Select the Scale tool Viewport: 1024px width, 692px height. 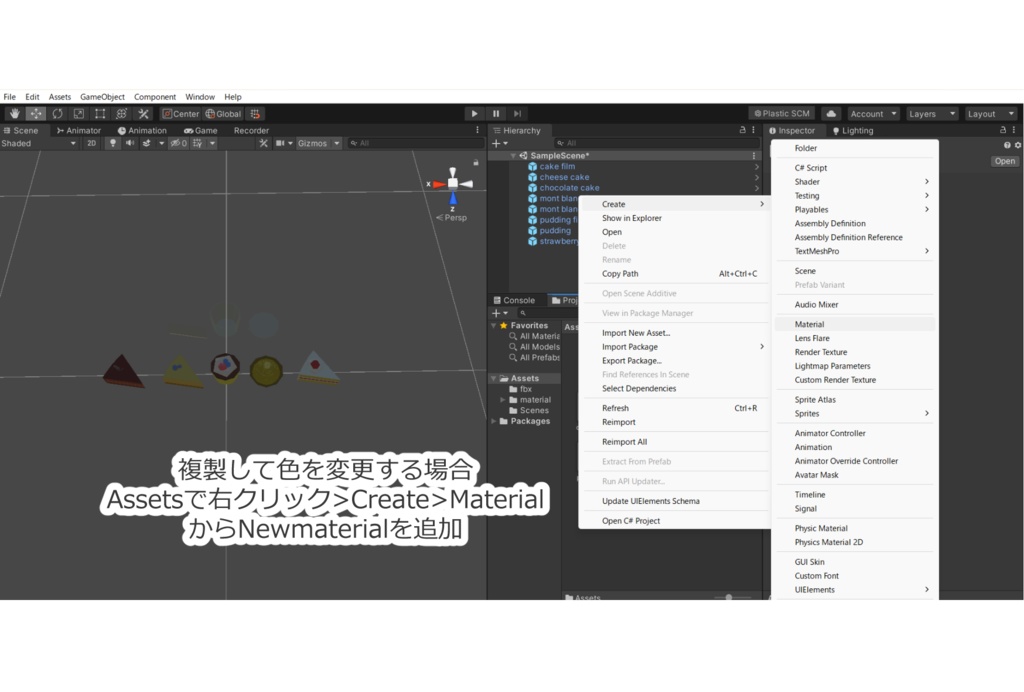pyautogui.click(x=79, y=114)
